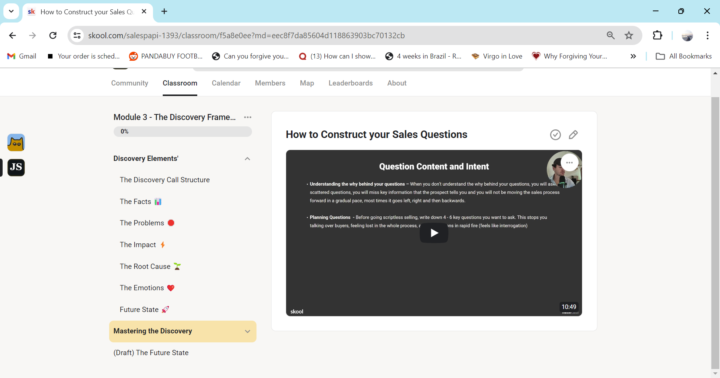Go to the Calendar tab
This screenshot has height=378, width=720.
click(x=226, y=83)
